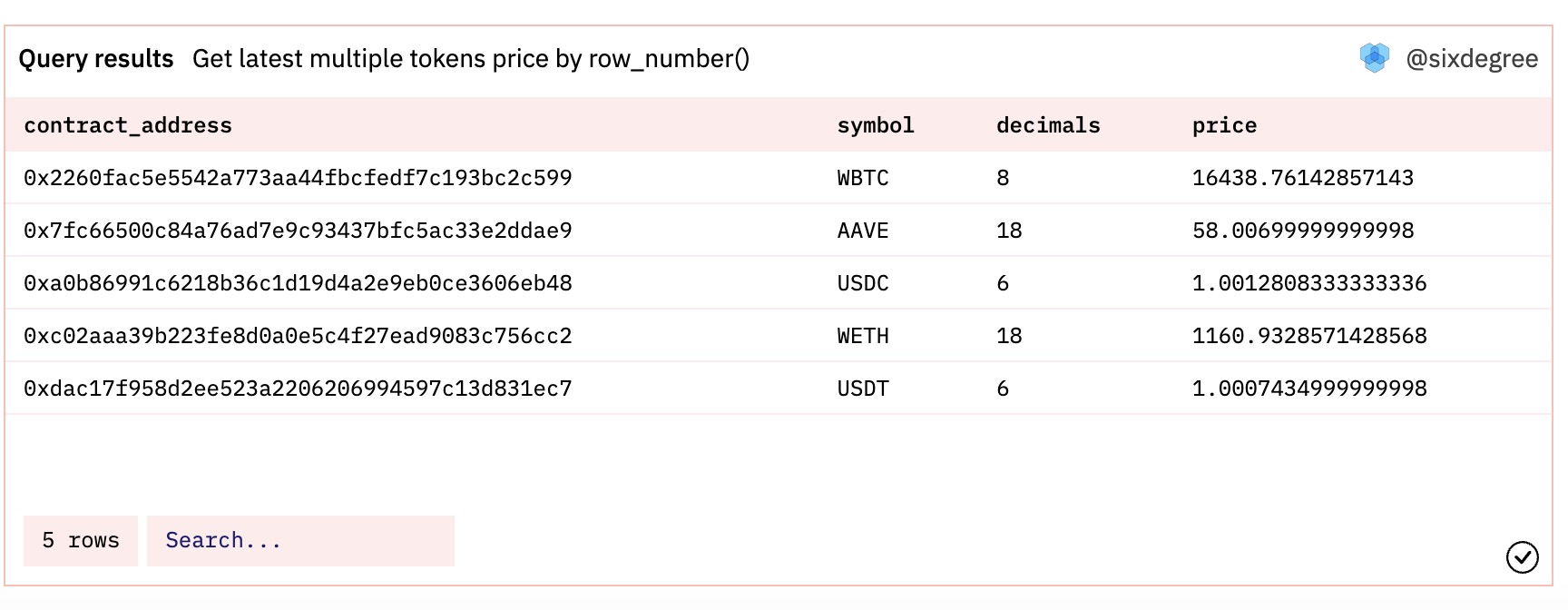This screenshot has height=610, width=1568.
Task: Select the AAVE symbol cell
Action: tap(862, 231)
